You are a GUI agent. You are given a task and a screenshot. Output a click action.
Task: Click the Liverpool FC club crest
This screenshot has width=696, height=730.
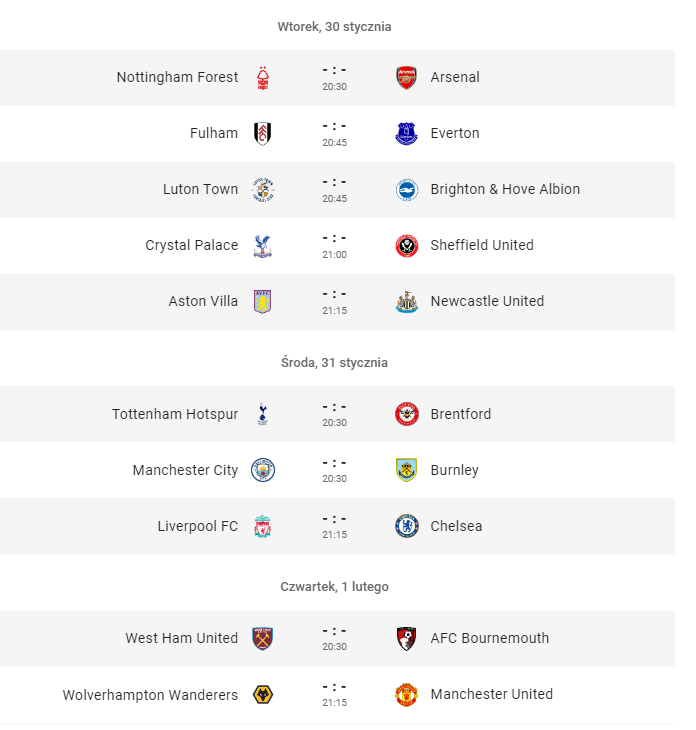pos(263,526)
